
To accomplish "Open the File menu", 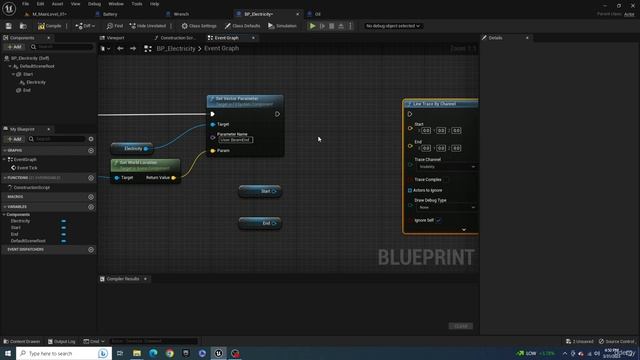I will 25,4.
